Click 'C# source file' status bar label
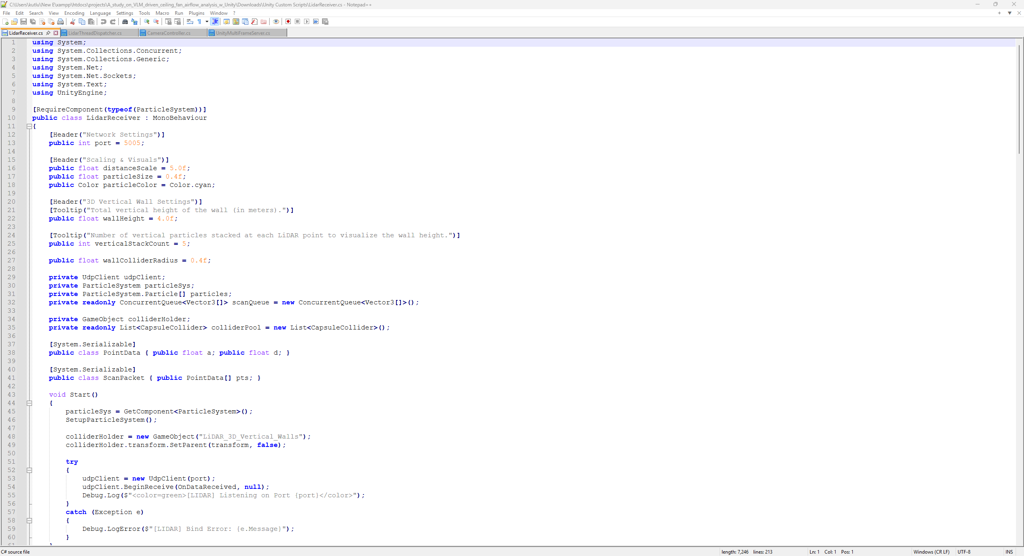 coord(15,552)
